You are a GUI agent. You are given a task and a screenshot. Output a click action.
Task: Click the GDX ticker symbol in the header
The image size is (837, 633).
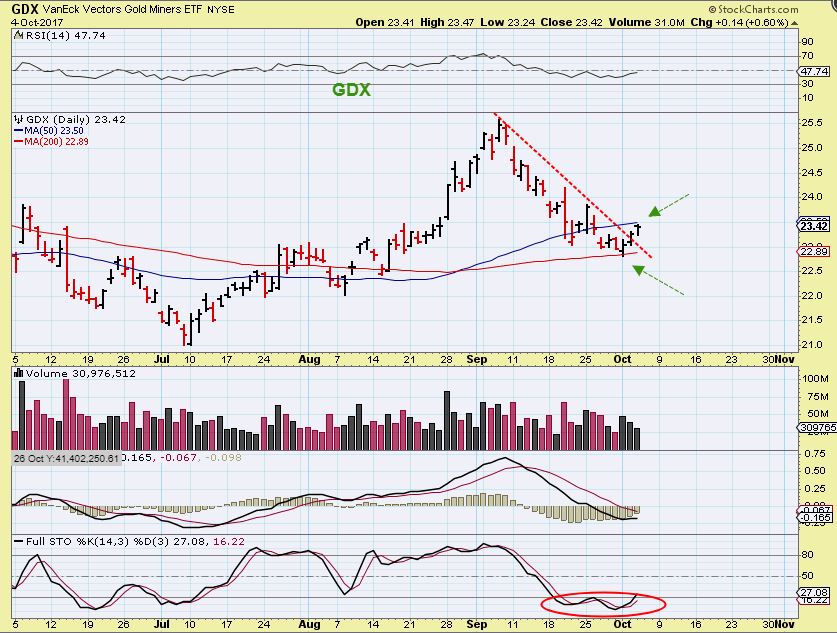(25, 9)
